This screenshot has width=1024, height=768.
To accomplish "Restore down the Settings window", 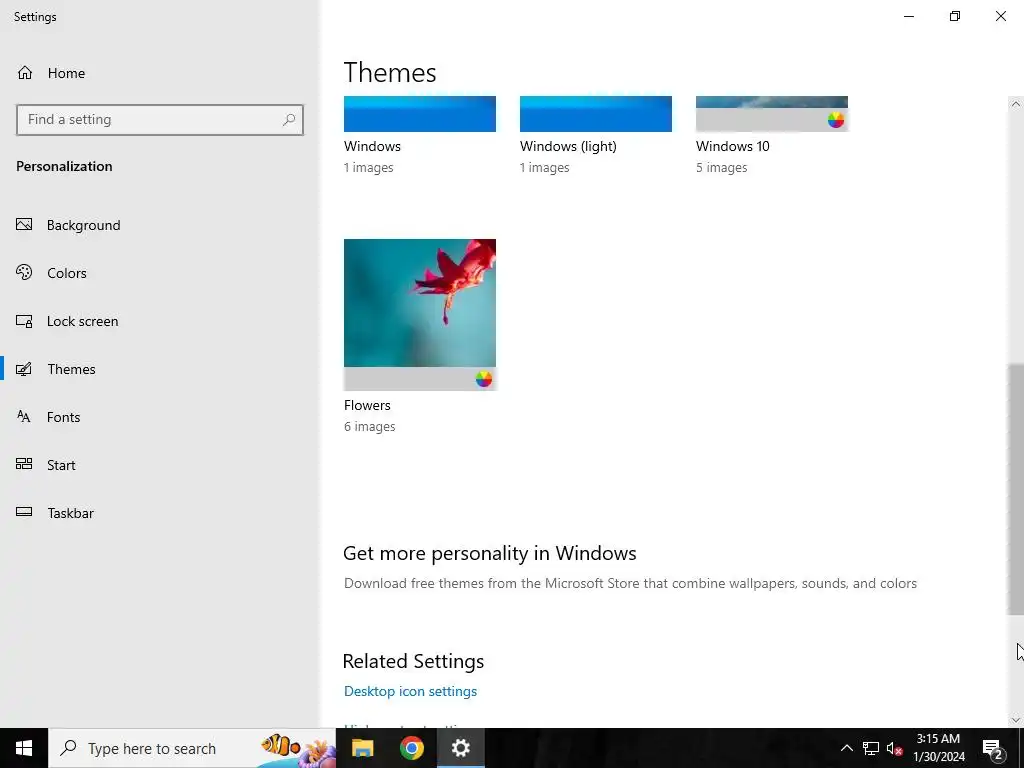I will pos(955,16).
